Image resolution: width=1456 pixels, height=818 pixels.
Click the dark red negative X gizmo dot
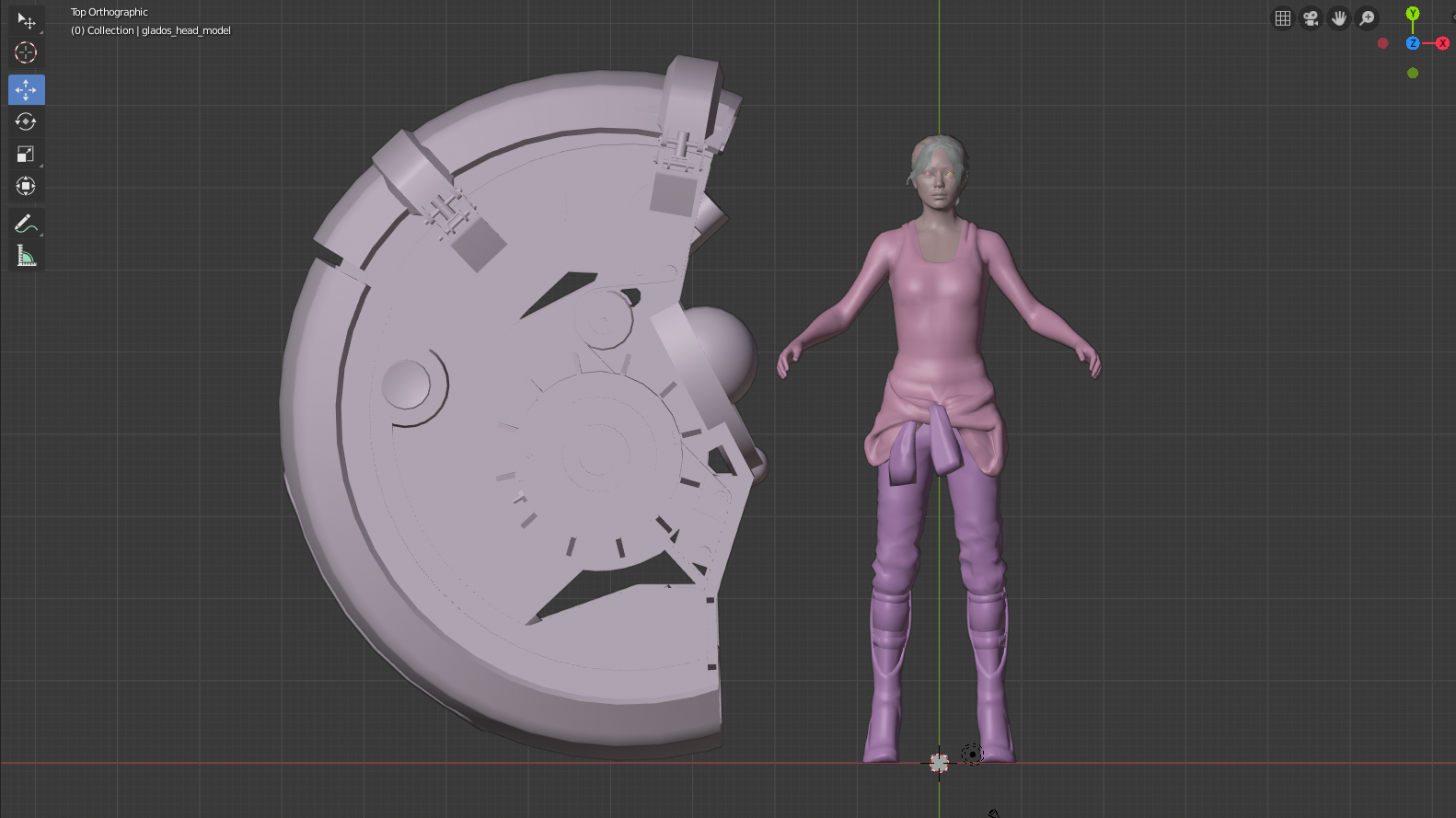pyautogui.click(x=1382, y=43)
